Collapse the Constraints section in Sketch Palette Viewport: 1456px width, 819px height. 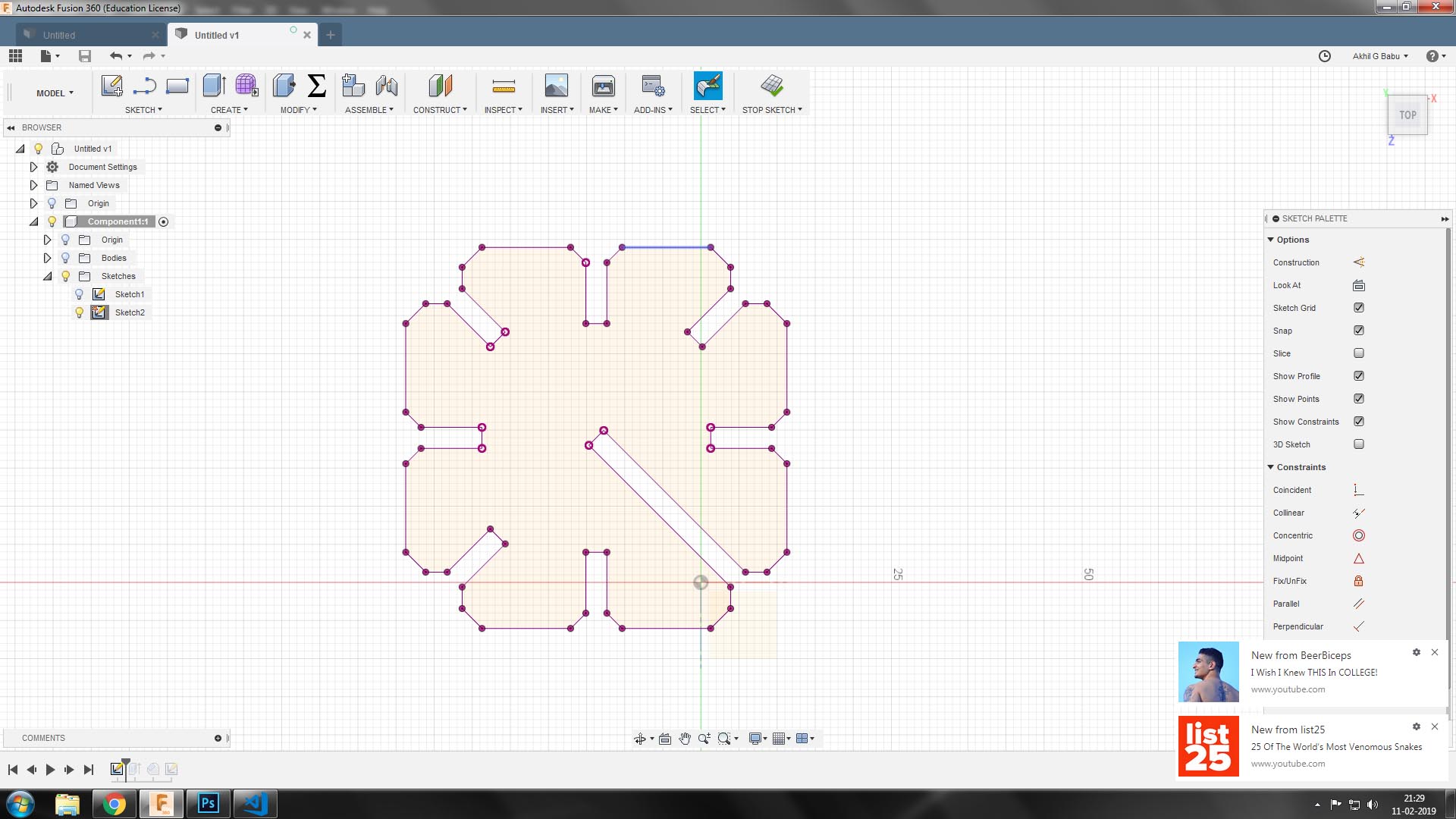(x=1271, y=467)
